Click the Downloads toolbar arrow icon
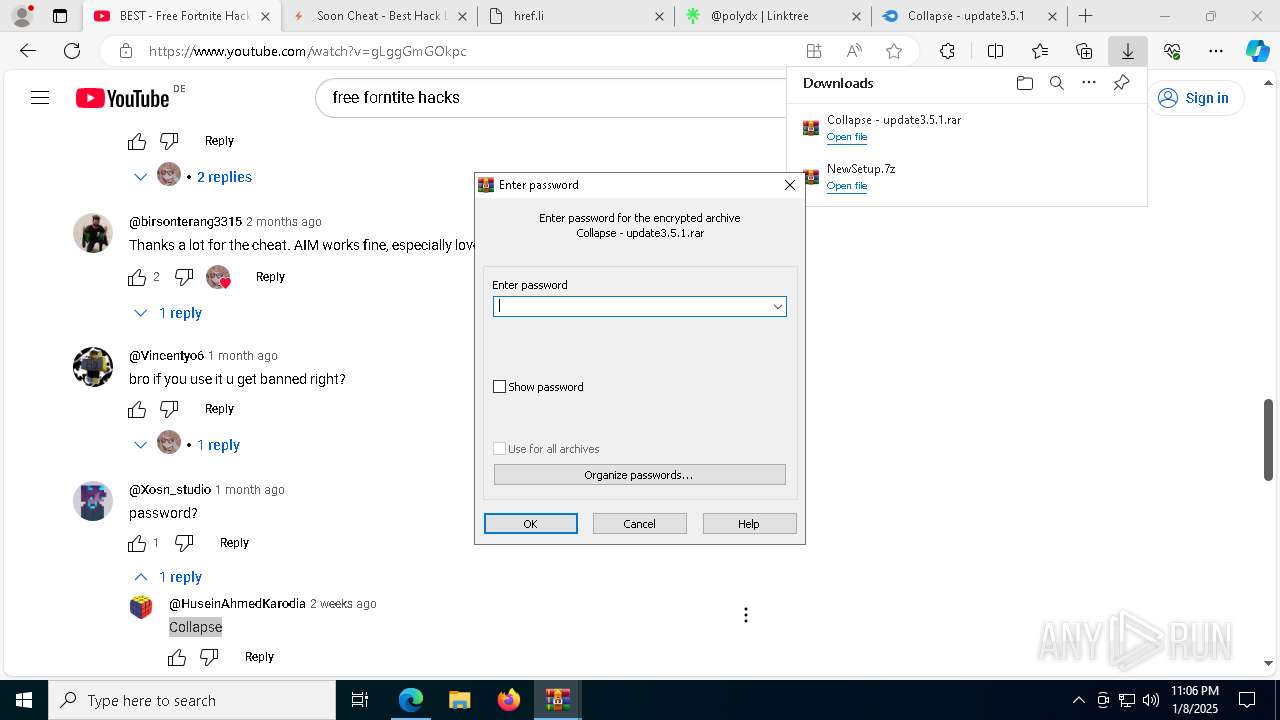This screenshot has height=720, width=1280. (1127, 51)
